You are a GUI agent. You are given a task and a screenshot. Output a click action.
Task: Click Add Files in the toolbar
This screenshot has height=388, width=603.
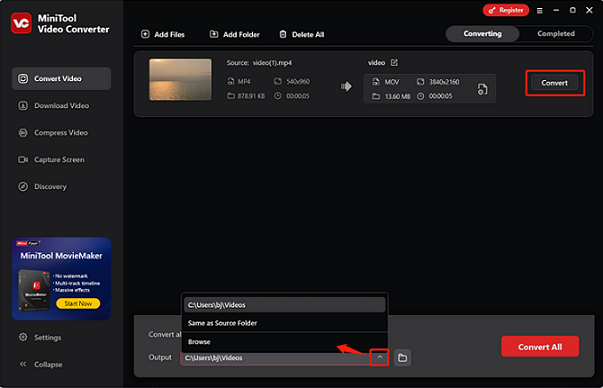pyautogui.click(x=163, y=35)
